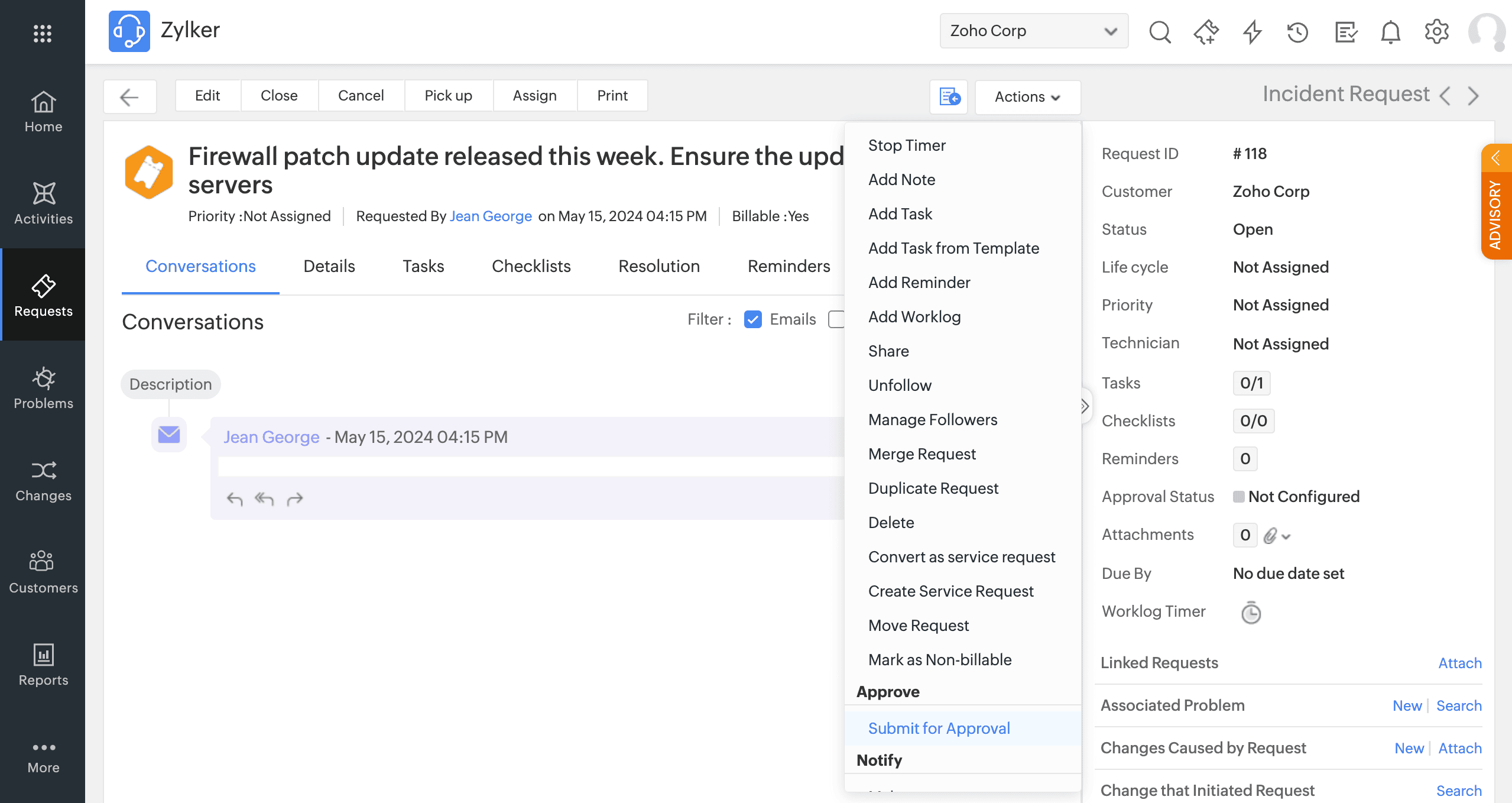Click the forward arrow icon in conversation
This screenshot has height=803, width=1512.
295,499
